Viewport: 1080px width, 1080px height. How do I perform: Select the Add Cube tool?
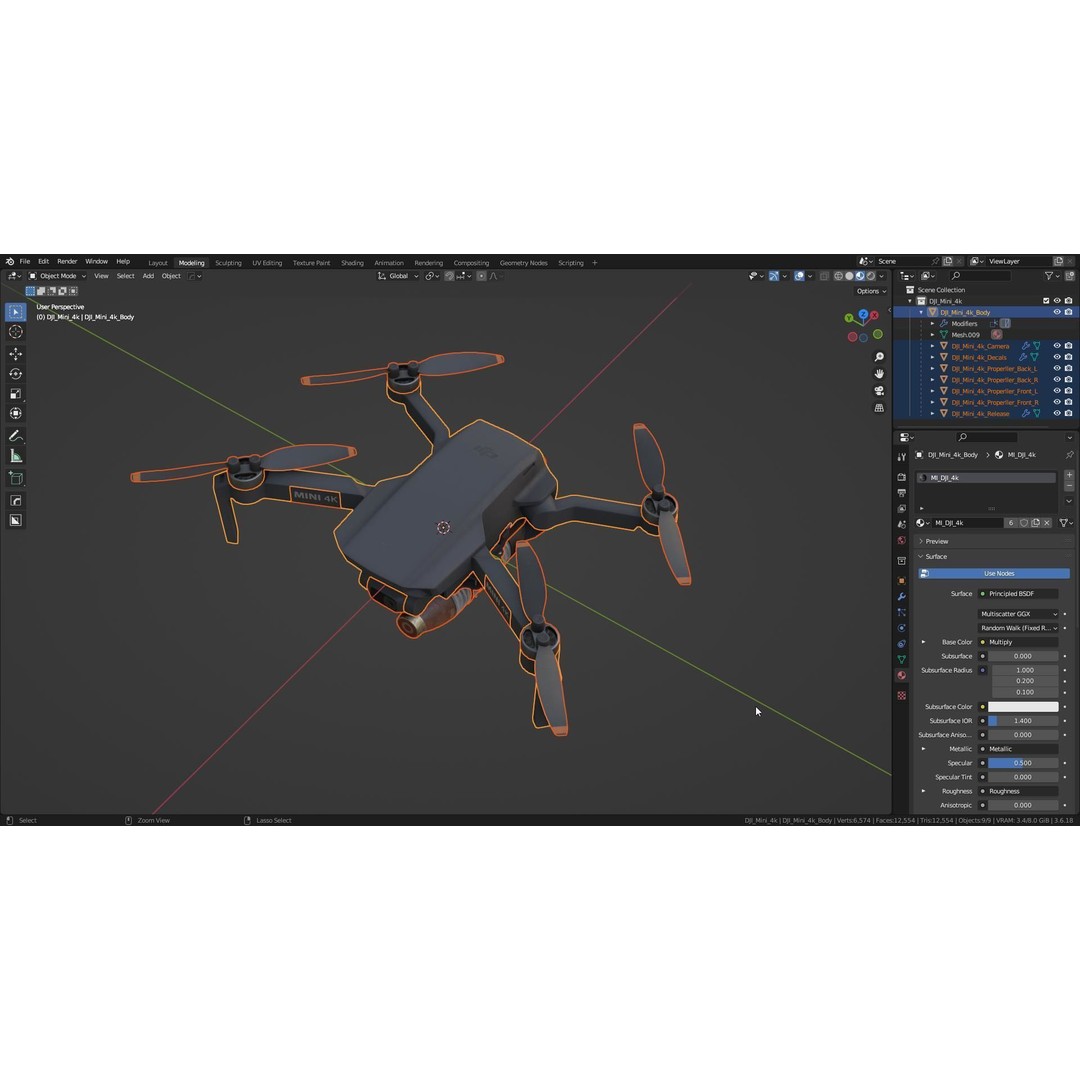16,478
